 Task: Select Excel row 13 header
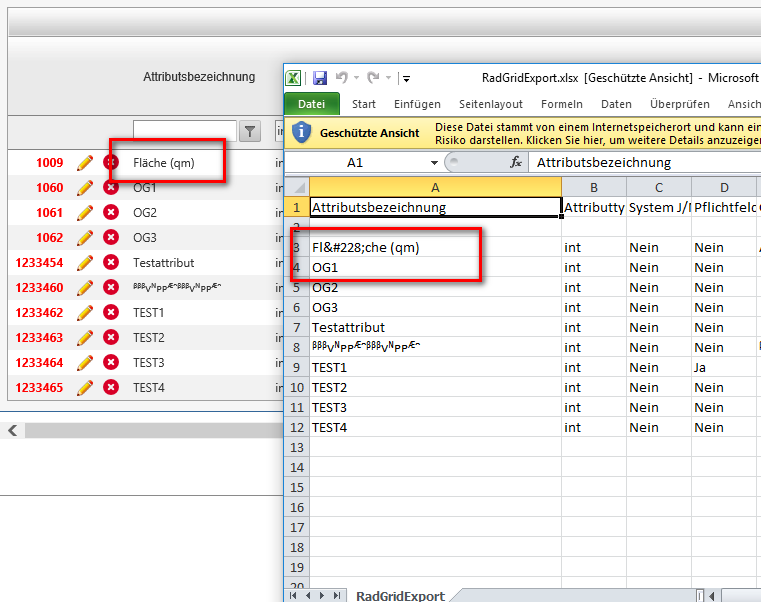click(297, 448)
